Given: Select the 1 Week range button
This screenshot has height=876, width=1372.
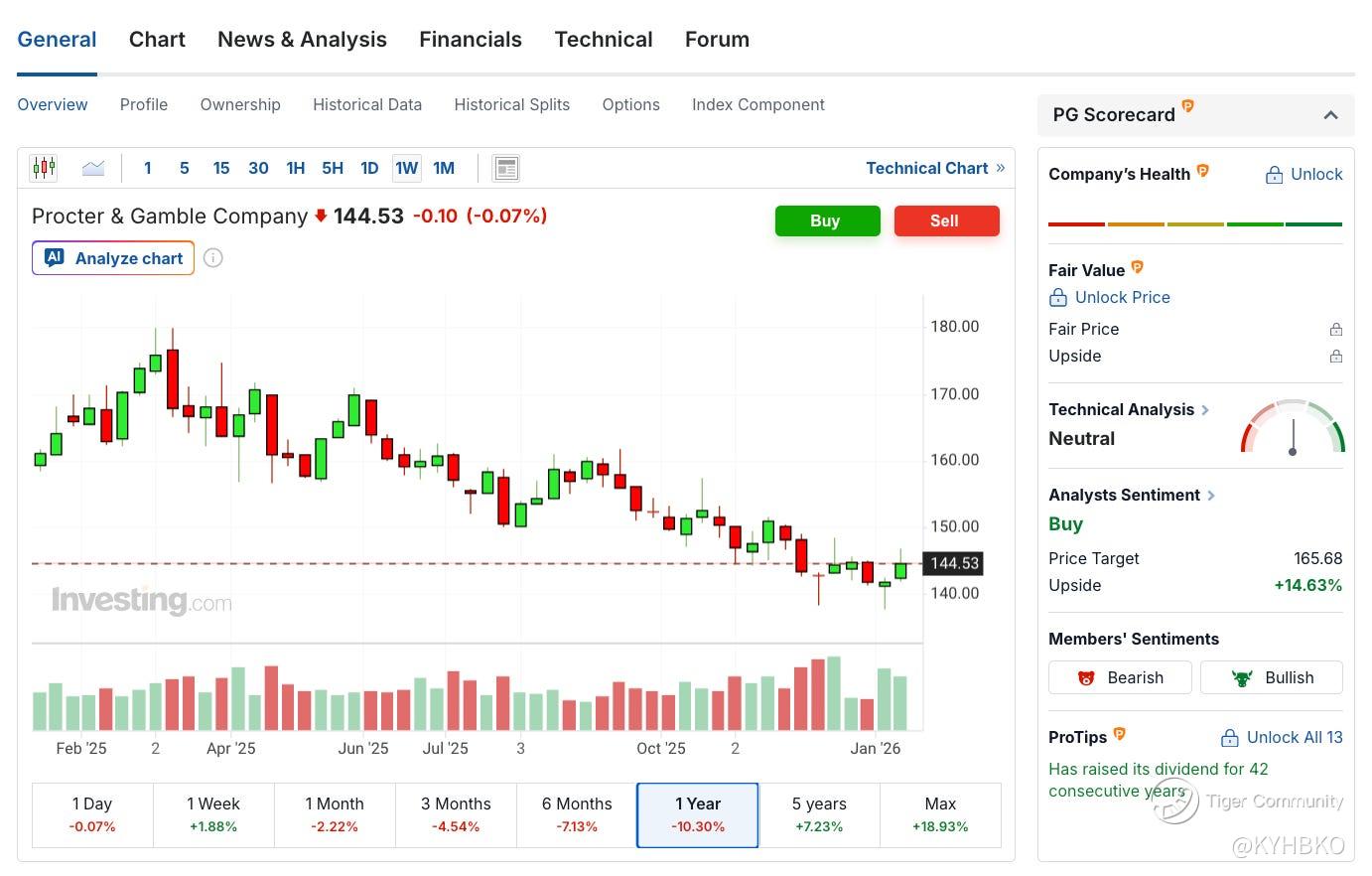Looking at the screenshot, I should click(x=213, y=814).
